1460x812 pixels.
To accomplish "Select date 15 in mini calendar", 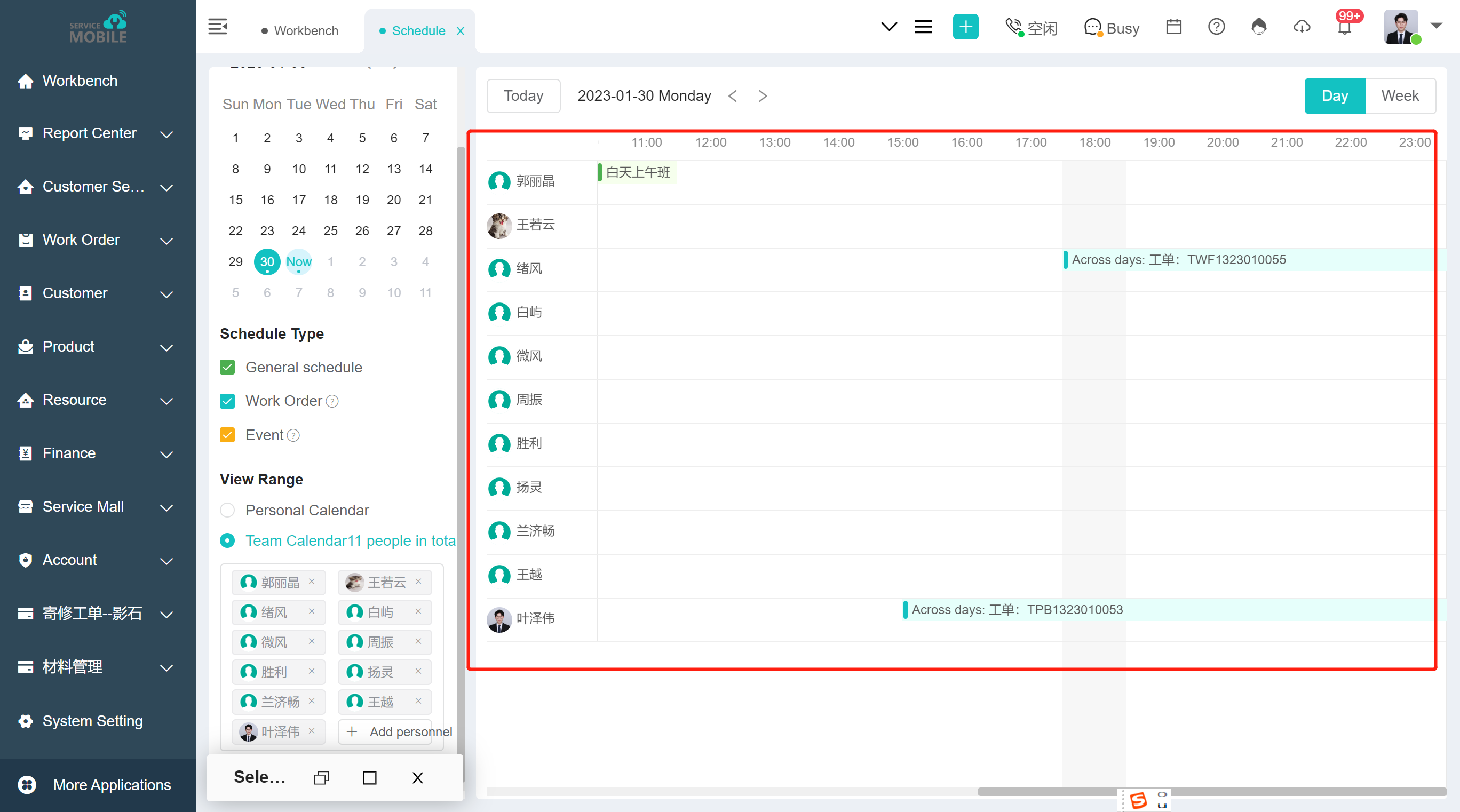I will (x=236, y=200).
